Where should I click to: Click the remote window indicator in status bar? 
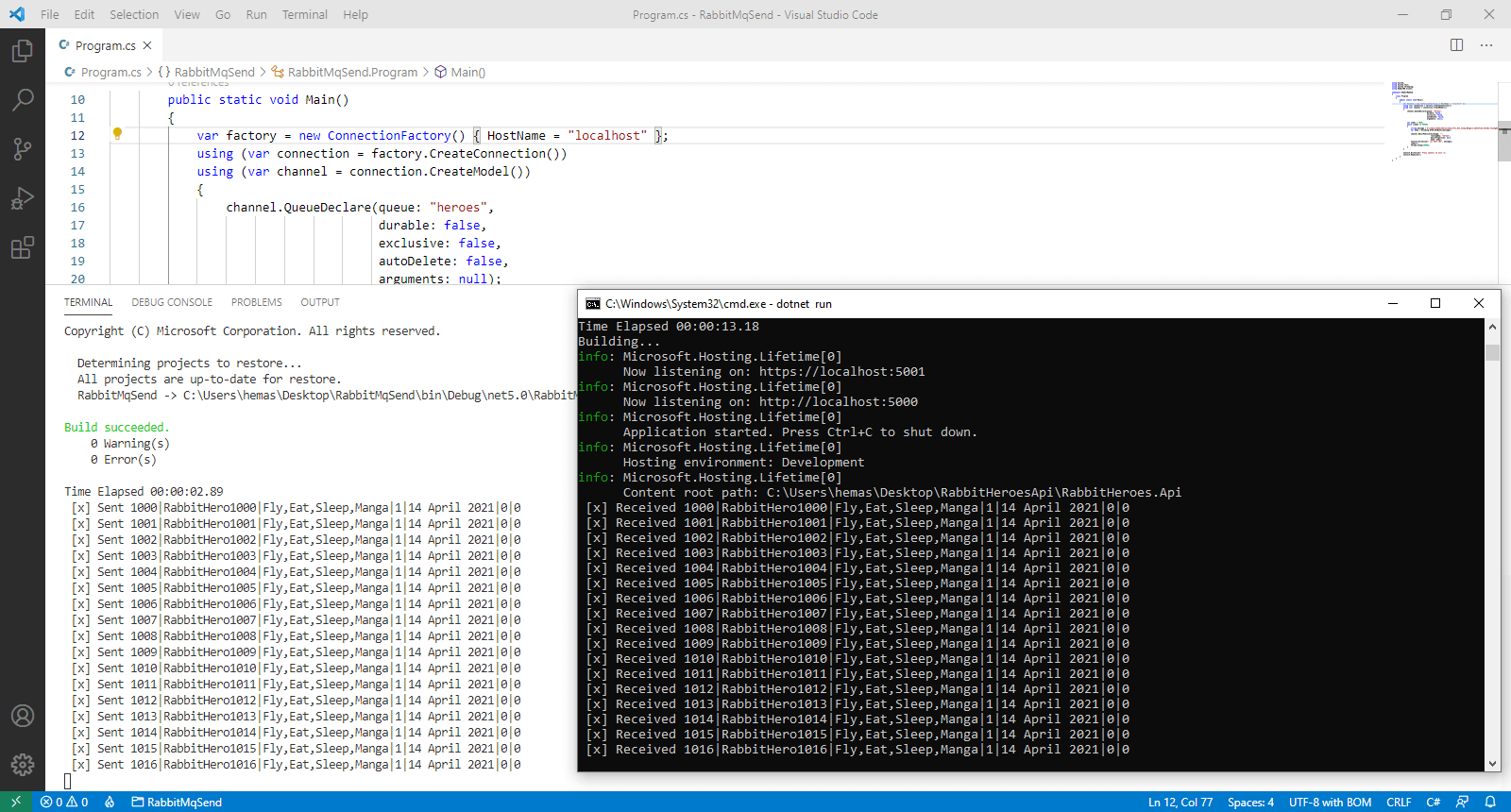[16, 802]
